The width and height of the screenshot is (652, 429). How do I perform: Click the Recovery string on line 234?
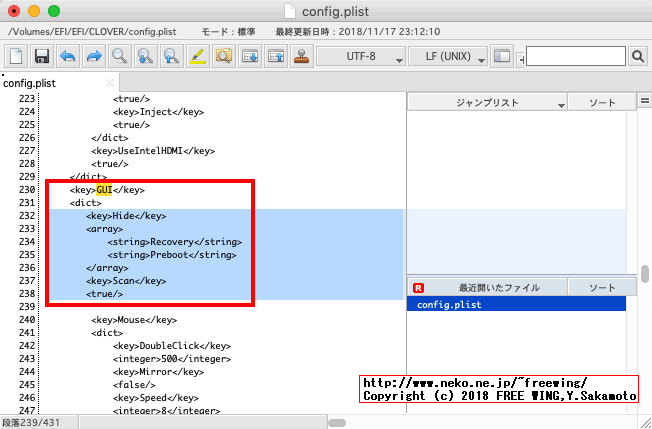coord(172,242)
